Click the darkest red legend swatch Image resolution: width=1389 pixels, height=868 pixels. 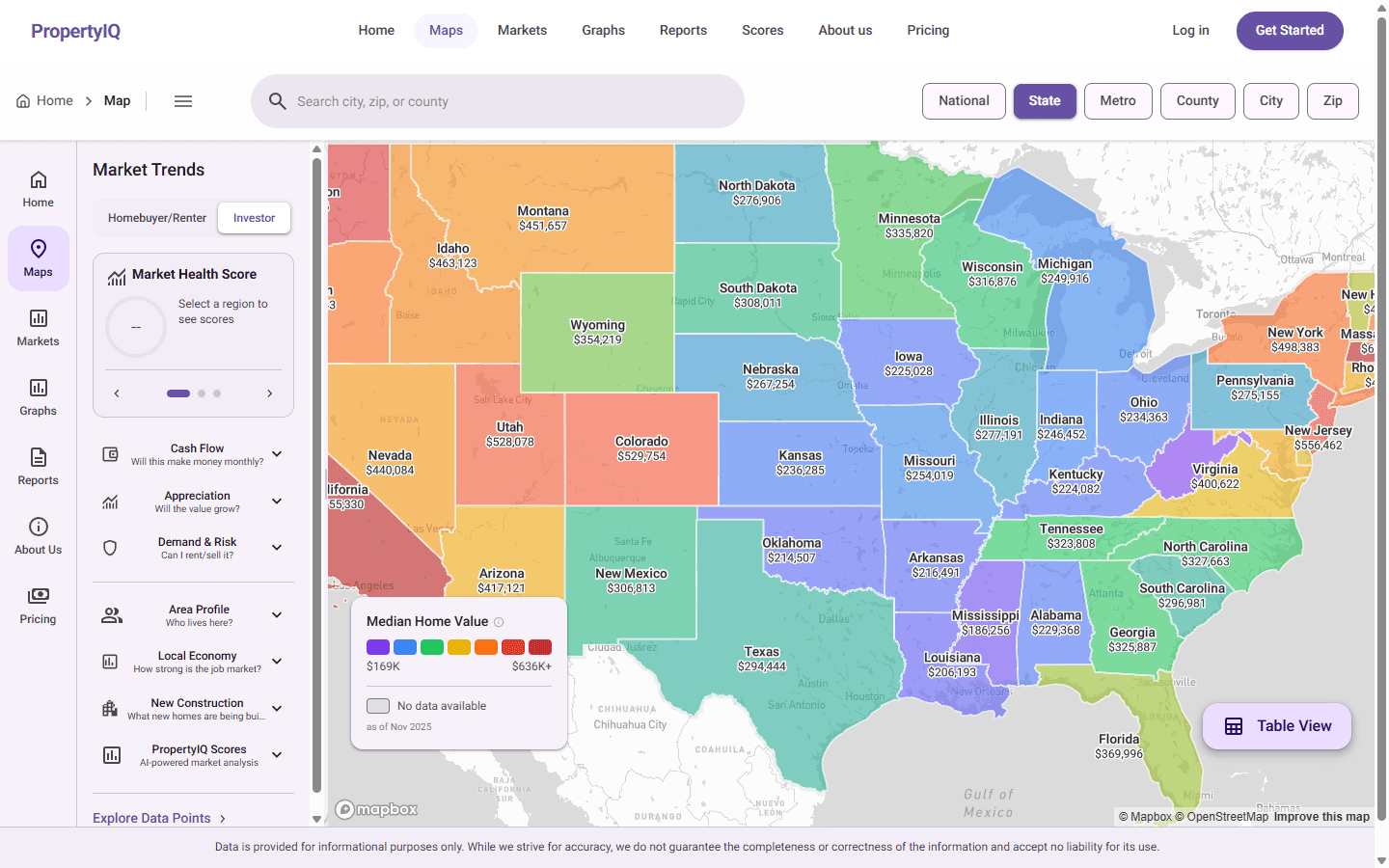(540, 647)
